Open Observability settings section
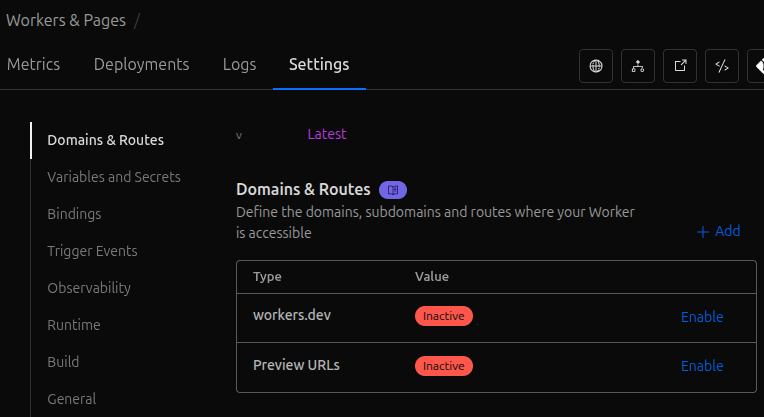Image resolution: width=764 pixels, height=417 pixels. pyautogui.click(x=89, y=288)
